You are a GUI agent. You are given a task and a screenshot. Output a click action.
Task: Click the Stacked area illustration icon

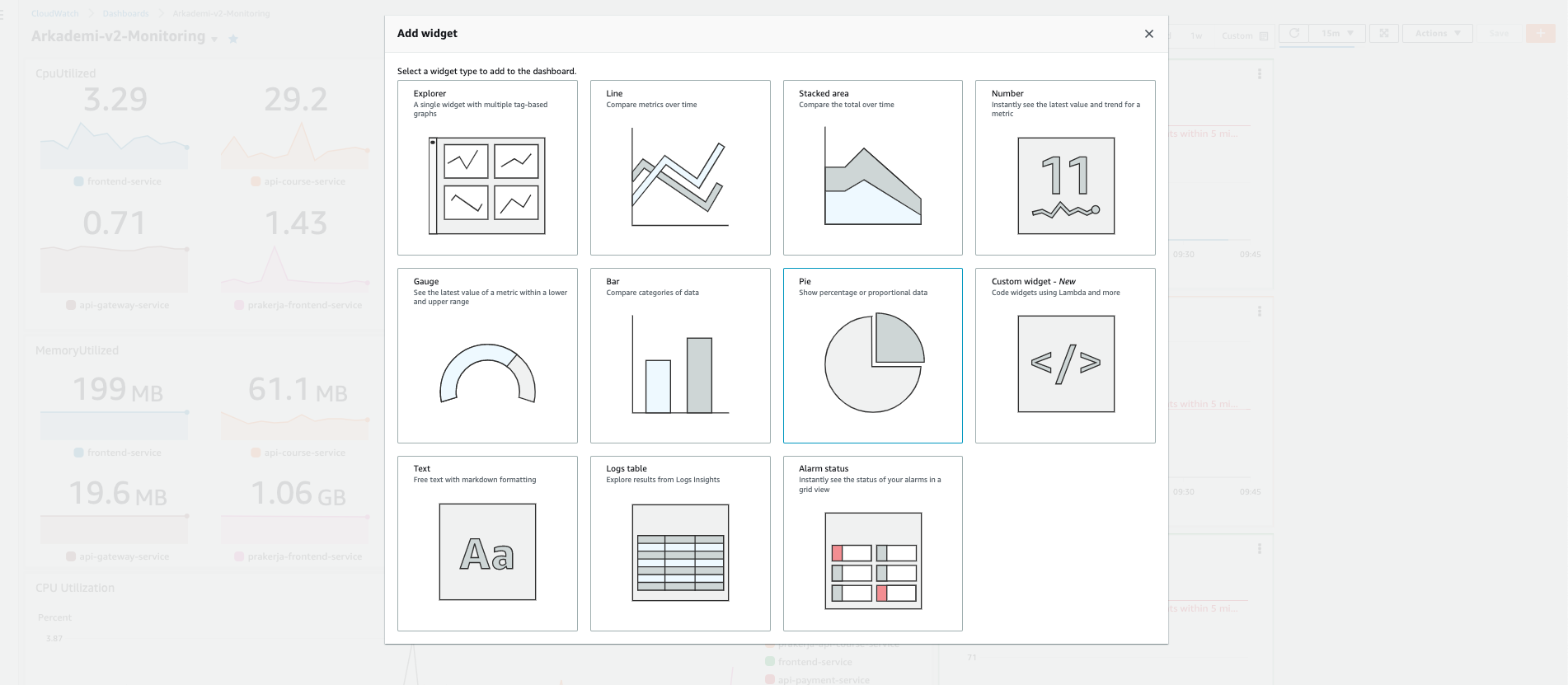[873, 176]
